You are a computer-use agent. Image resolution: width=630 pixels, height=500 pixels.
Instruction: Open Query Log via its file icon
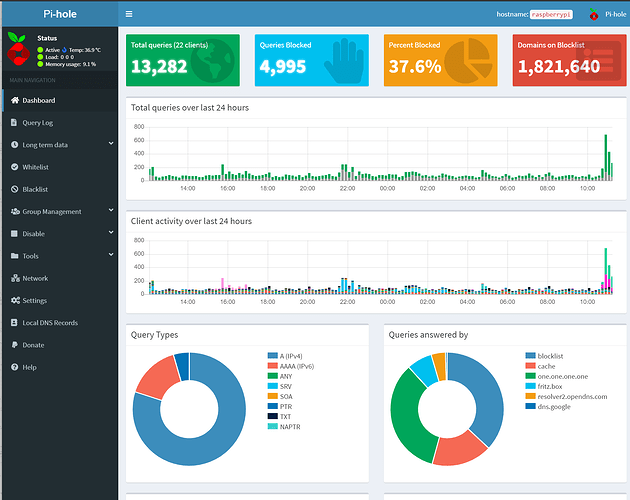(14, 123)
